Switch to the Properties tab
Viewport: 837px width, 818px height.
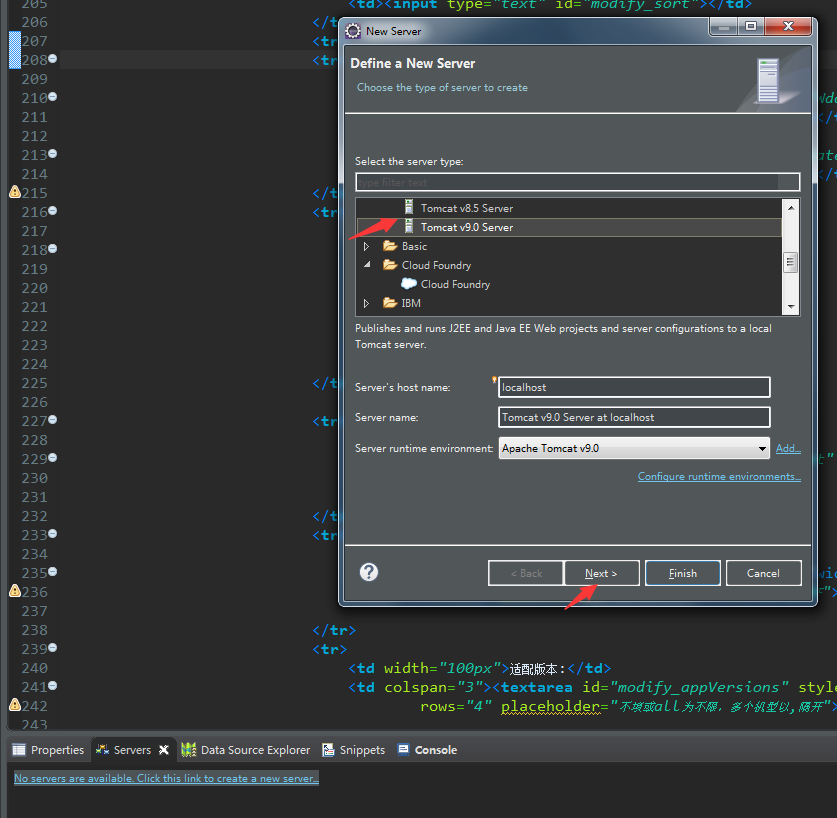click(49, 750)
